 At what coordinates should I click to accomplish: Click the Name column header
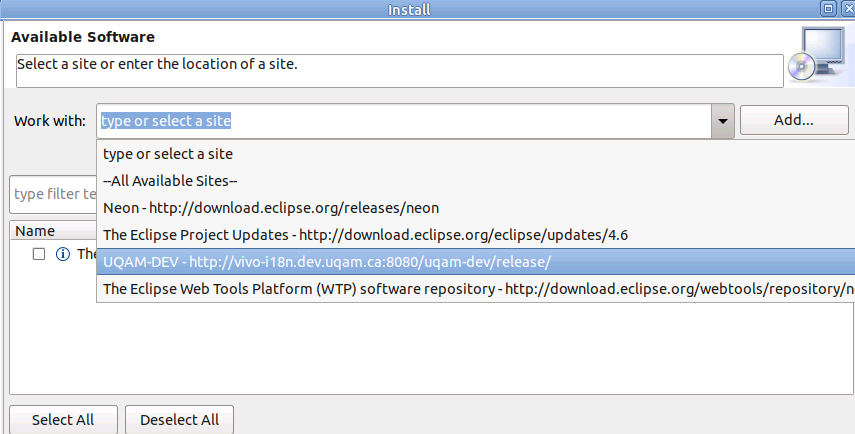pos(53,231)
